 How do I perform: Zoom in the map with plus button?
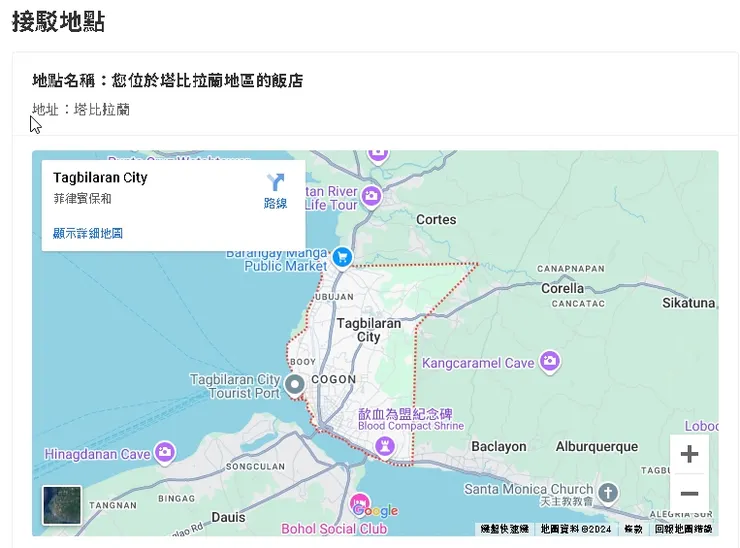689,454
